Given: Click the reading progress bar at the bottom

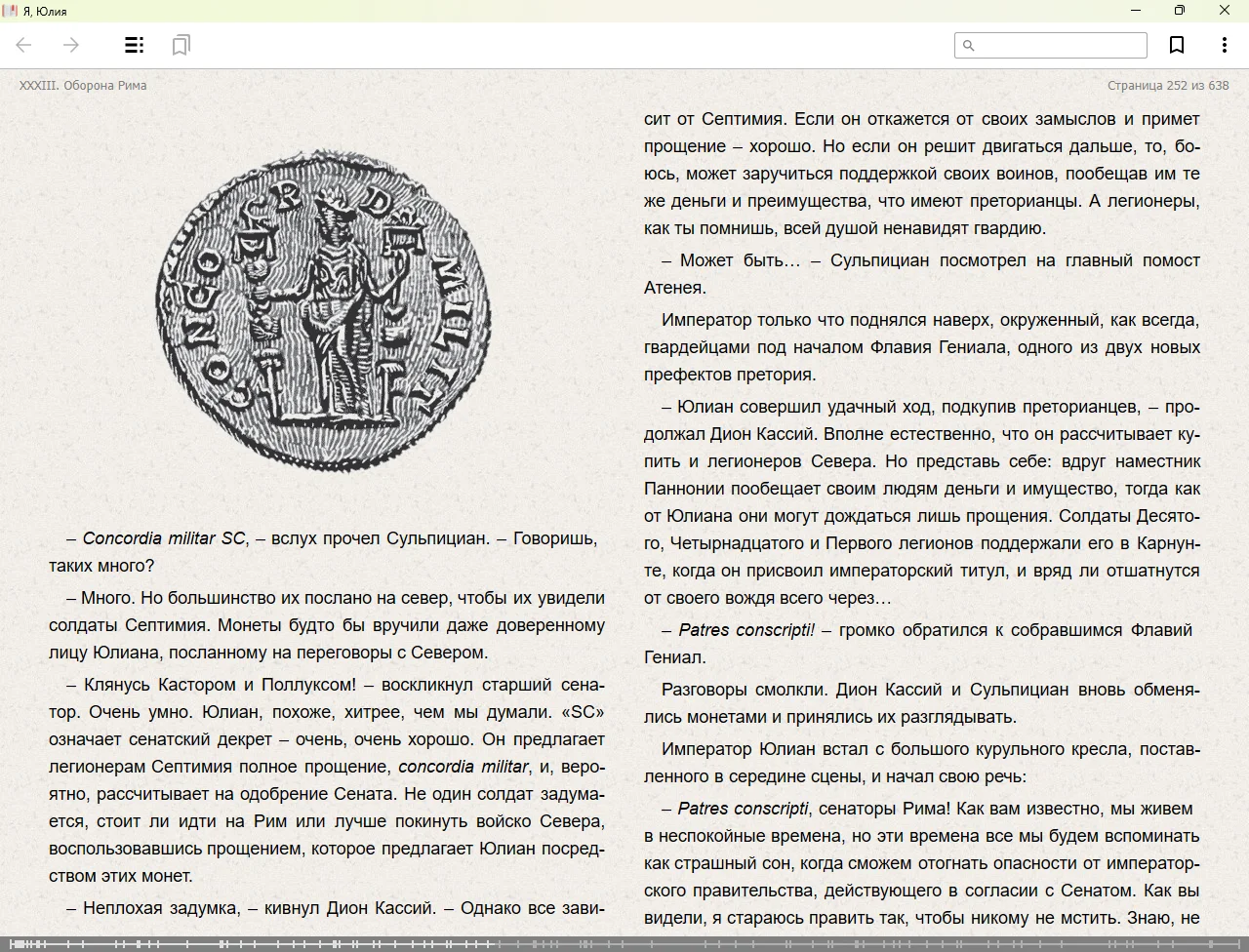Looking at the screenshot, I should (624, 943).
